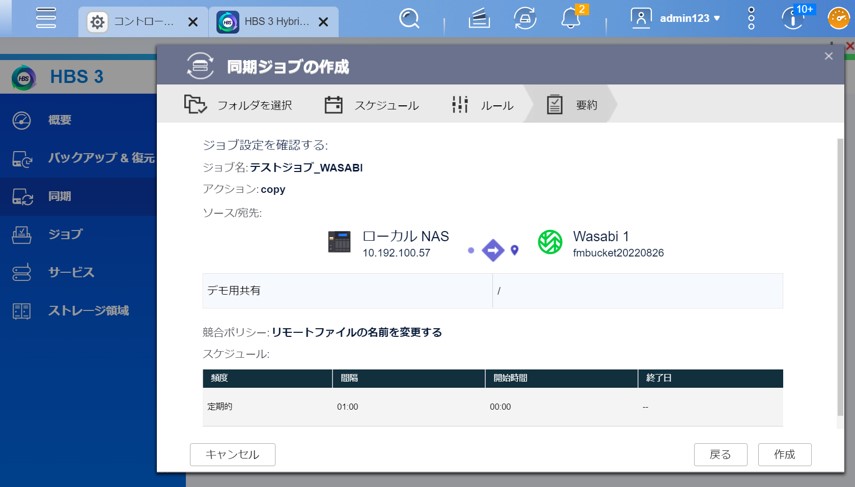Open the main hamburger menu
The image size is (855, 487).
[x=45, y=18]
